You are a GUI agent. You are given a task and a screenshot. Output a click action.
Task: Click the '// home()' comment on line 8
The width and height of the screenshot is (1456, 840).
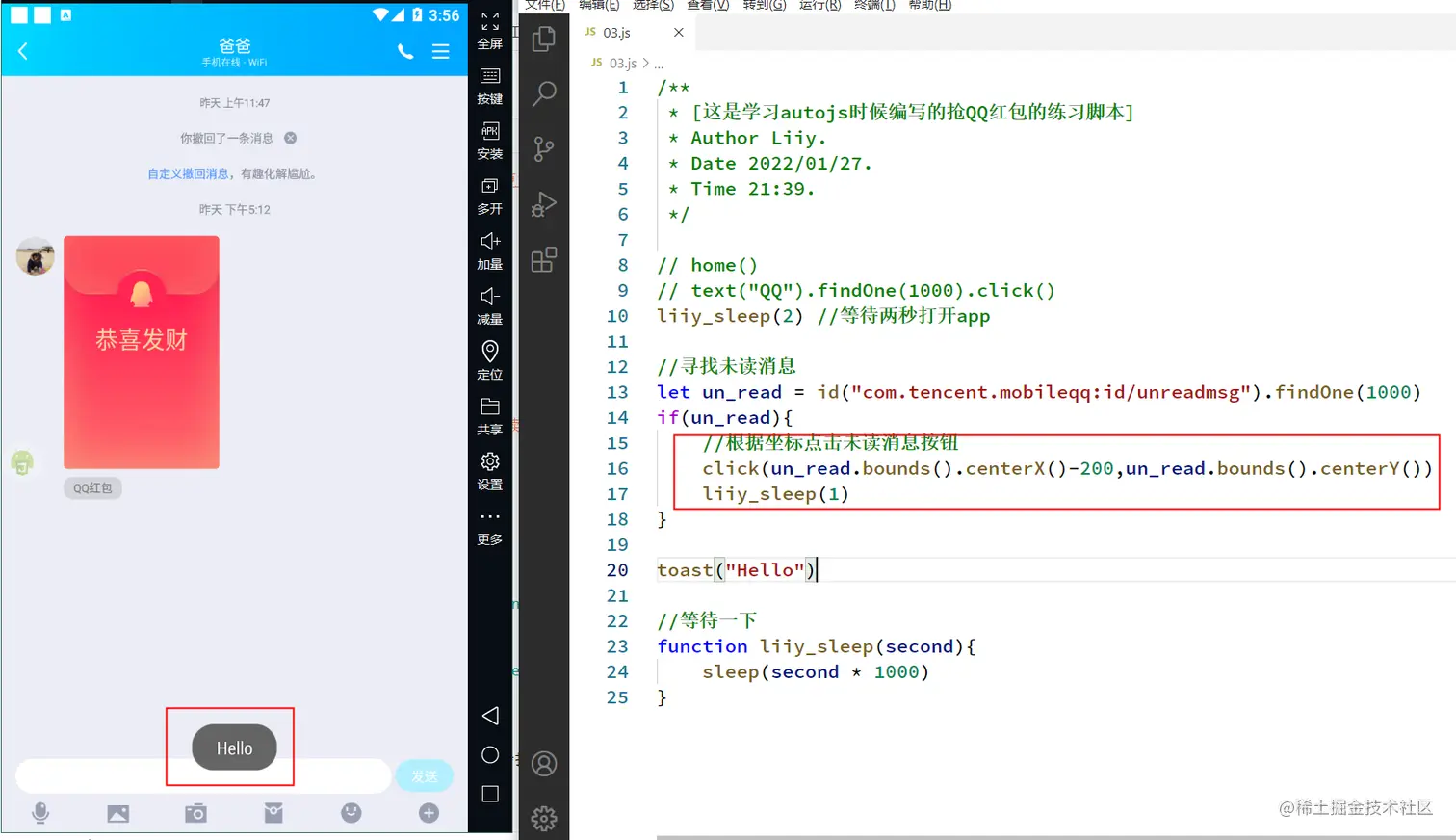coord(708,265)
